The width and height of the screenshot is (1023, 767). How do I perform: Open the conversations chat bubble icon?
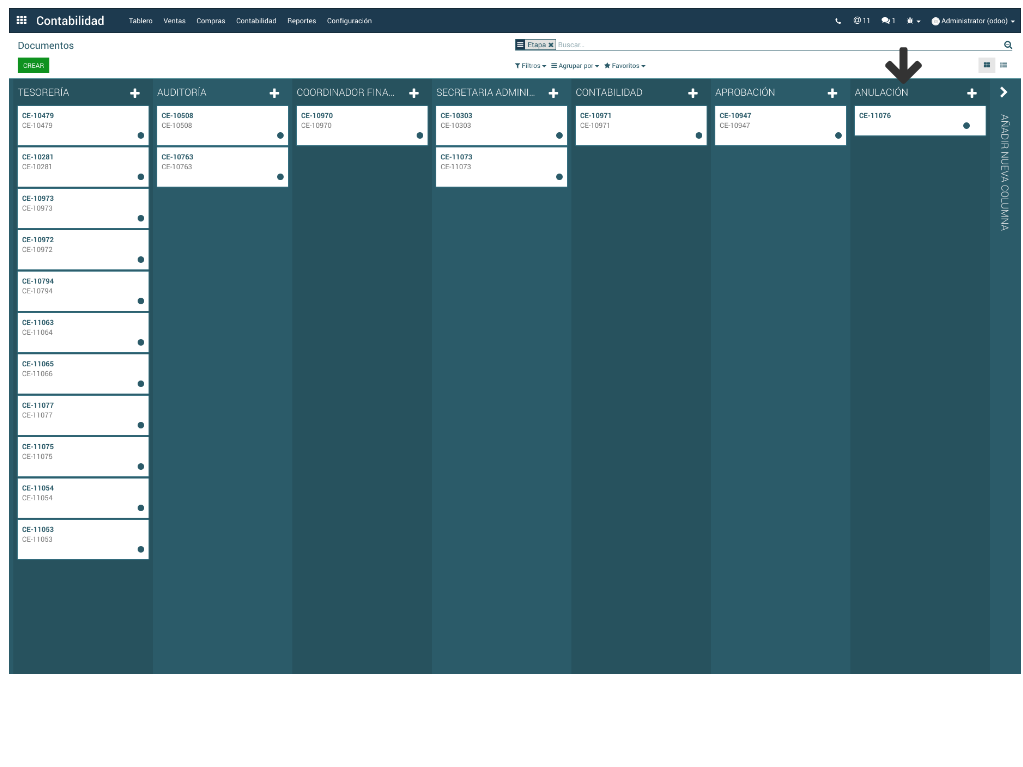pos(887,21)
